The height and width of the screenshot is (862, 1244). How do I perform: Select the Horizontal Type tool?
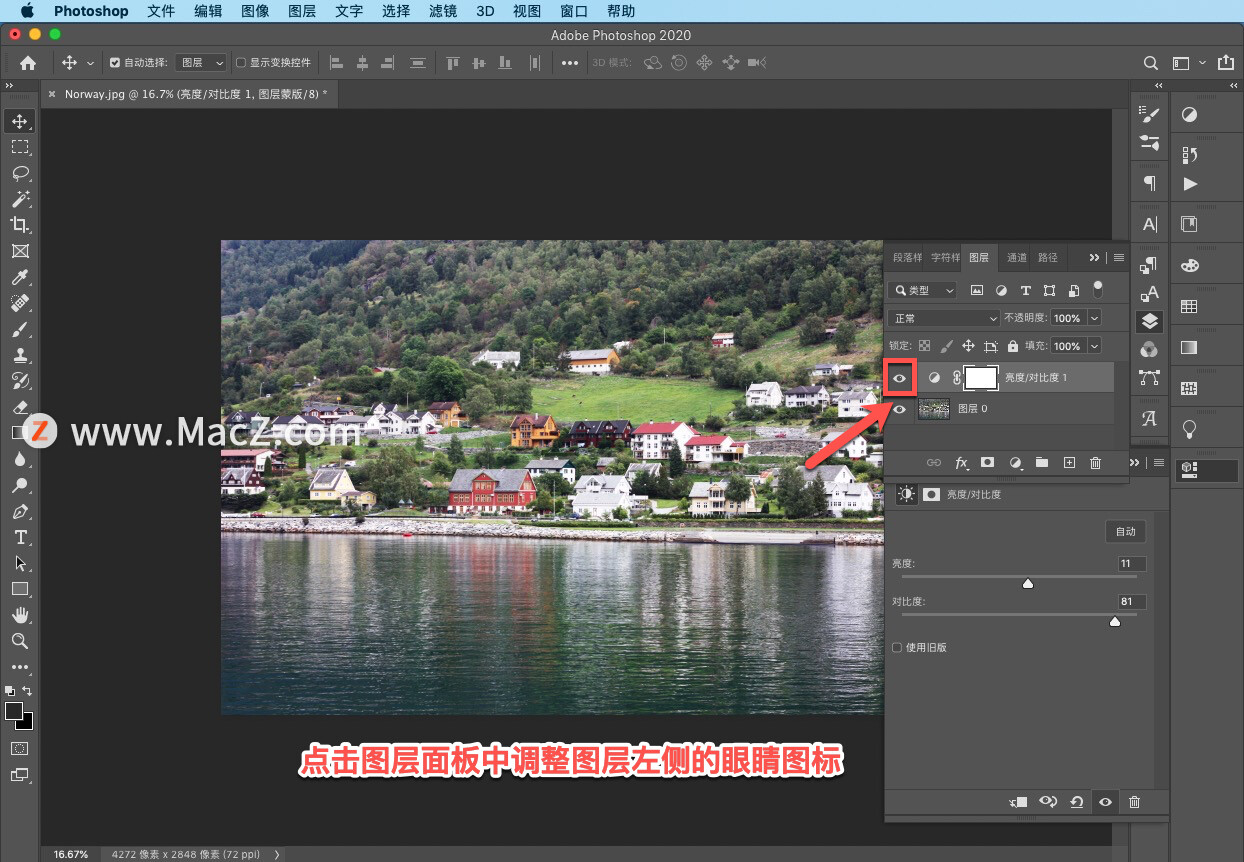pos(20,537)
